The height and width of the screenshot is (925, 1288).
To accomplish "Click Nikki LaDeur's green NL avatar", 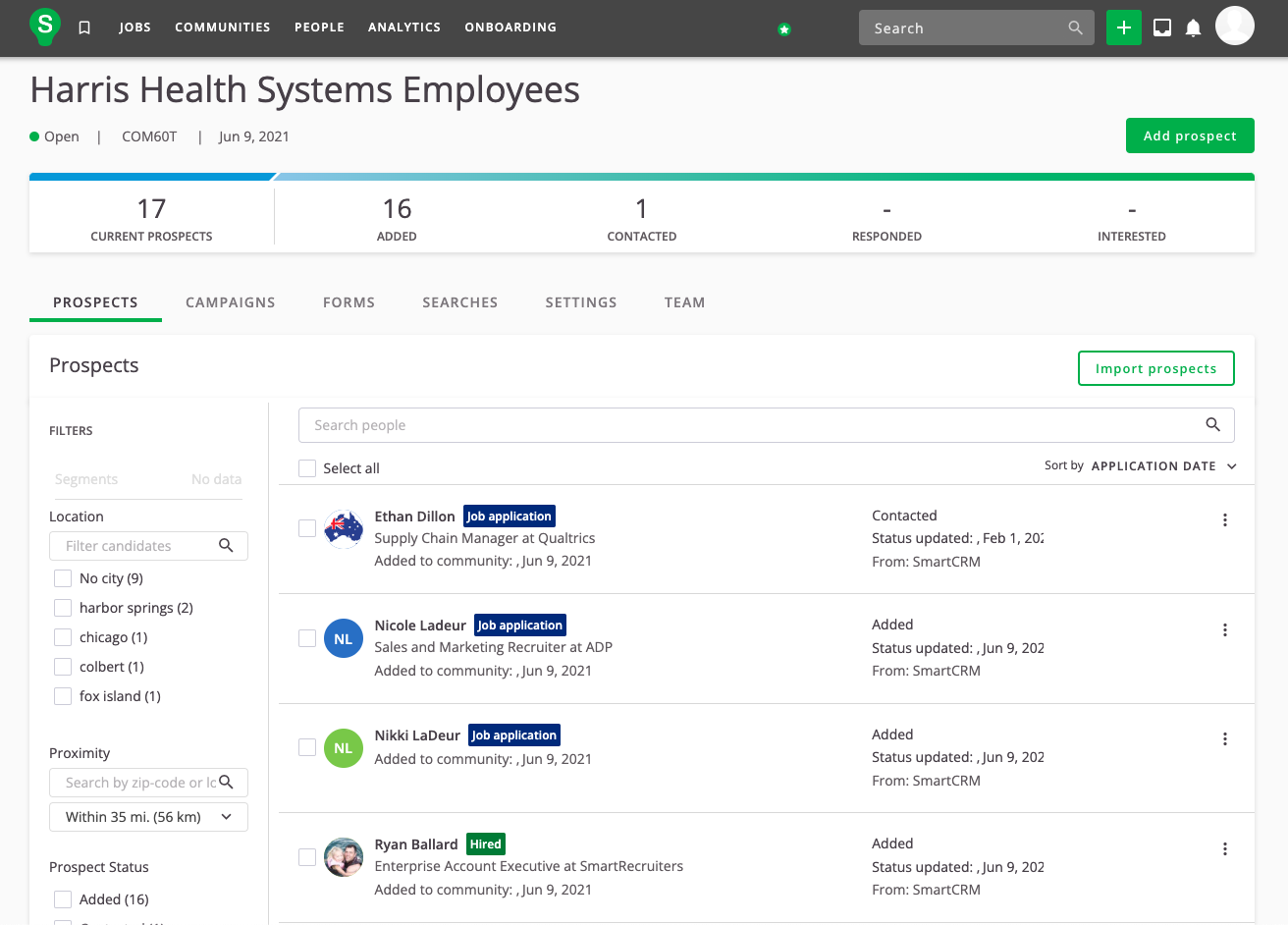I will click(344, 748).
